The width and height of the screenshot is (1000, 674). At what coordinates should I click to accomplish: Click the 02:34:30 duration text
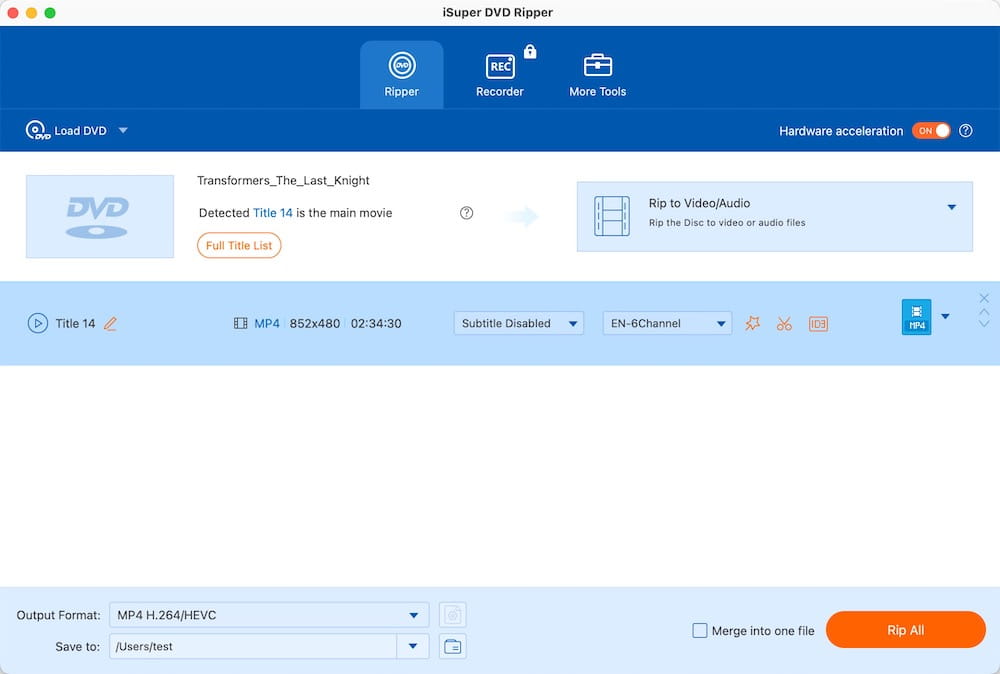coord(376,323)
